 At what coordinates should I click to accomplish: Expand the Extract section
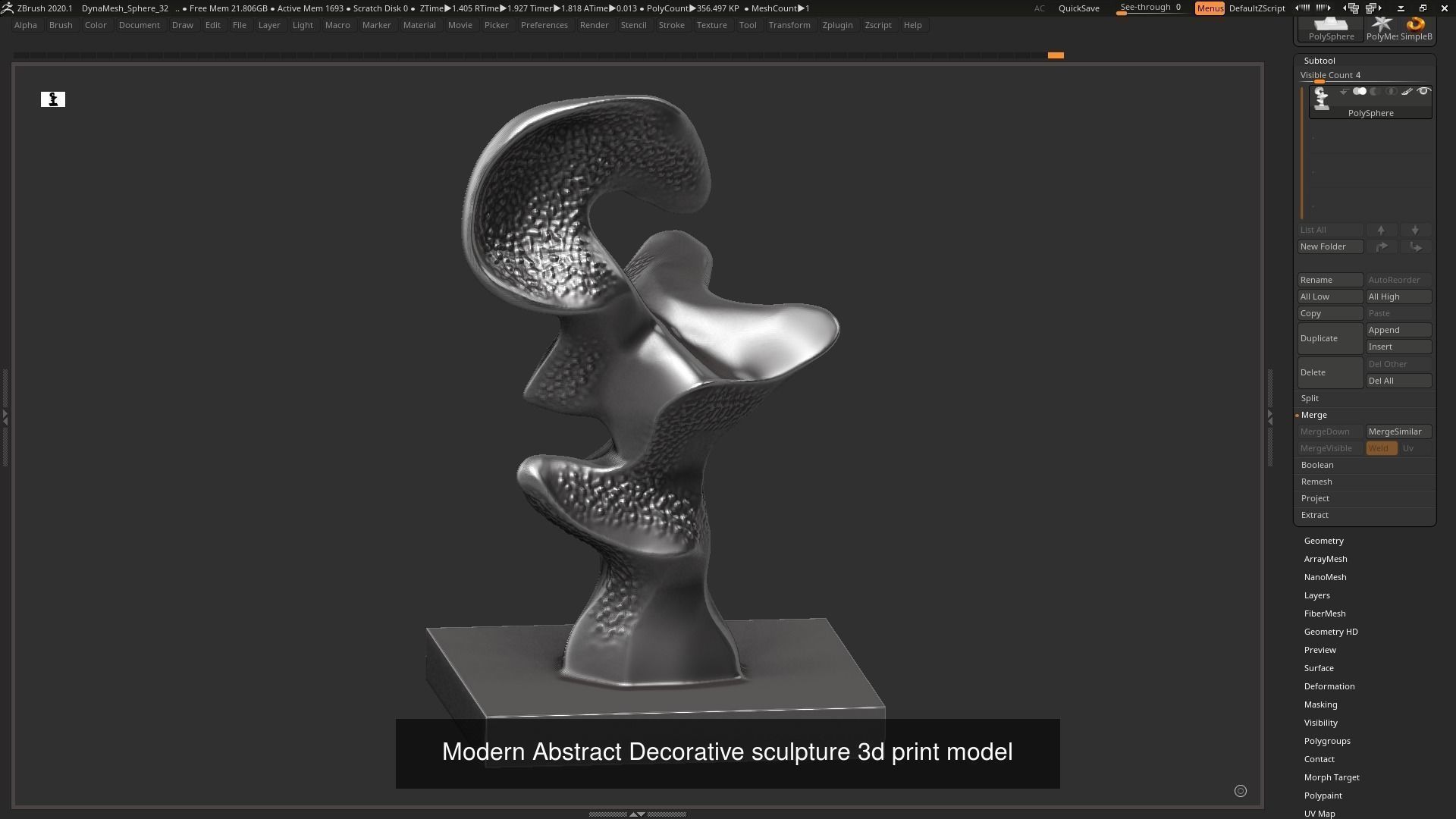point(1314,515)
